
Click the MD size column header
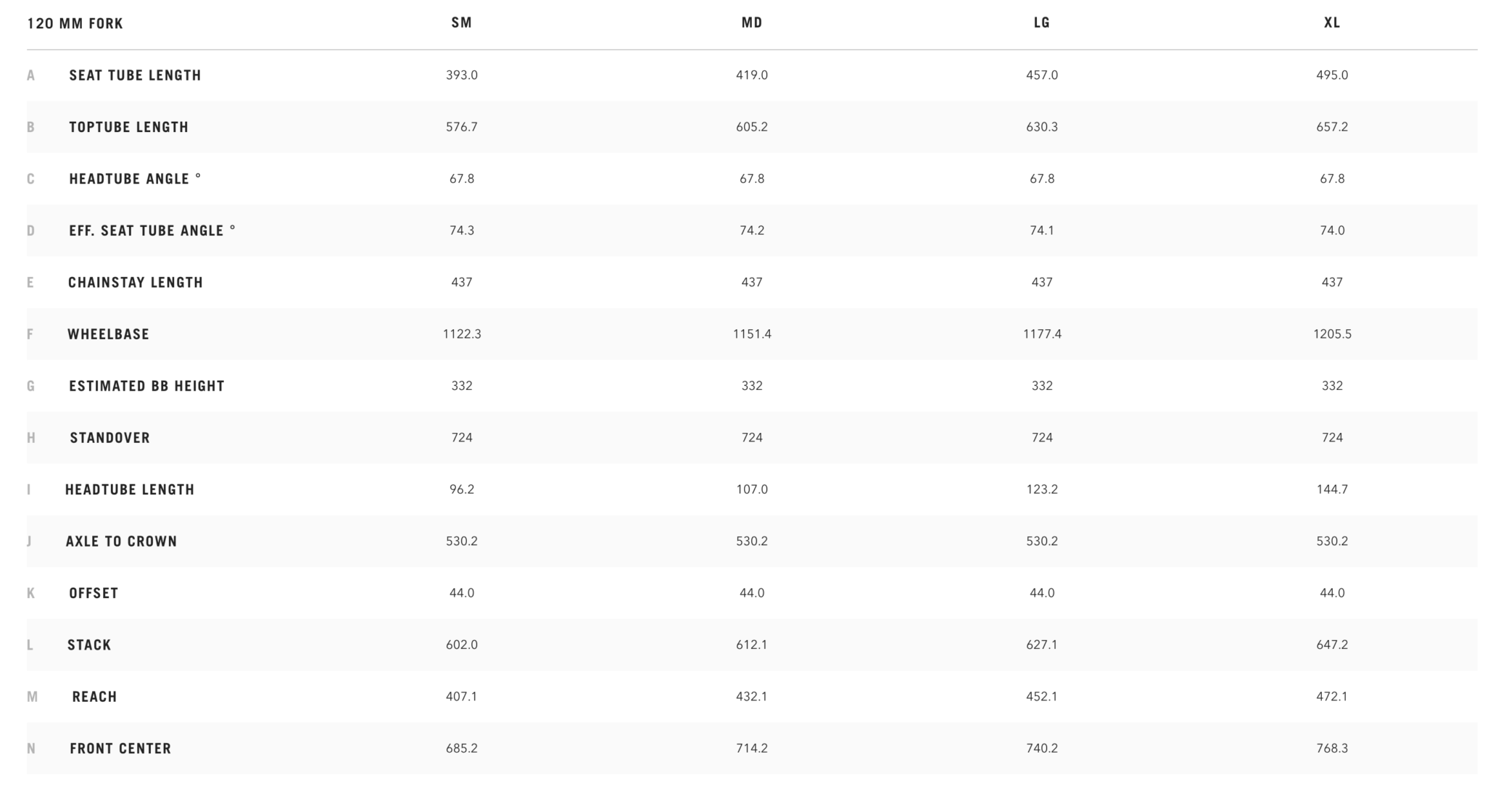click(751, 22)
